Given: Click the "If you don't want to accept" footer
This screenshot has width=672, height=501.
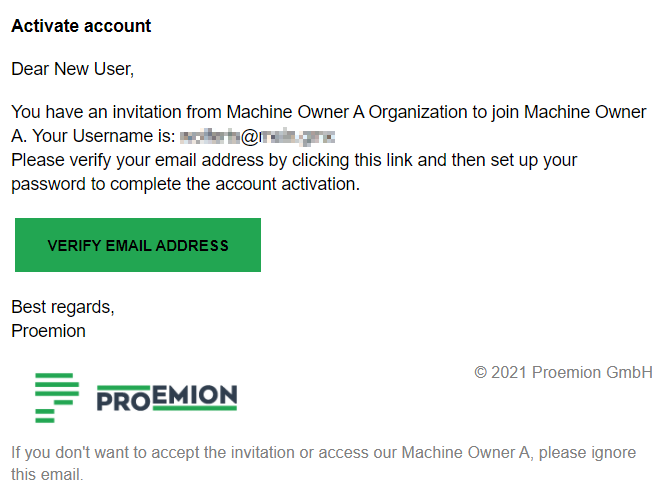Looking at the screenshot, I should click(106, 453).
